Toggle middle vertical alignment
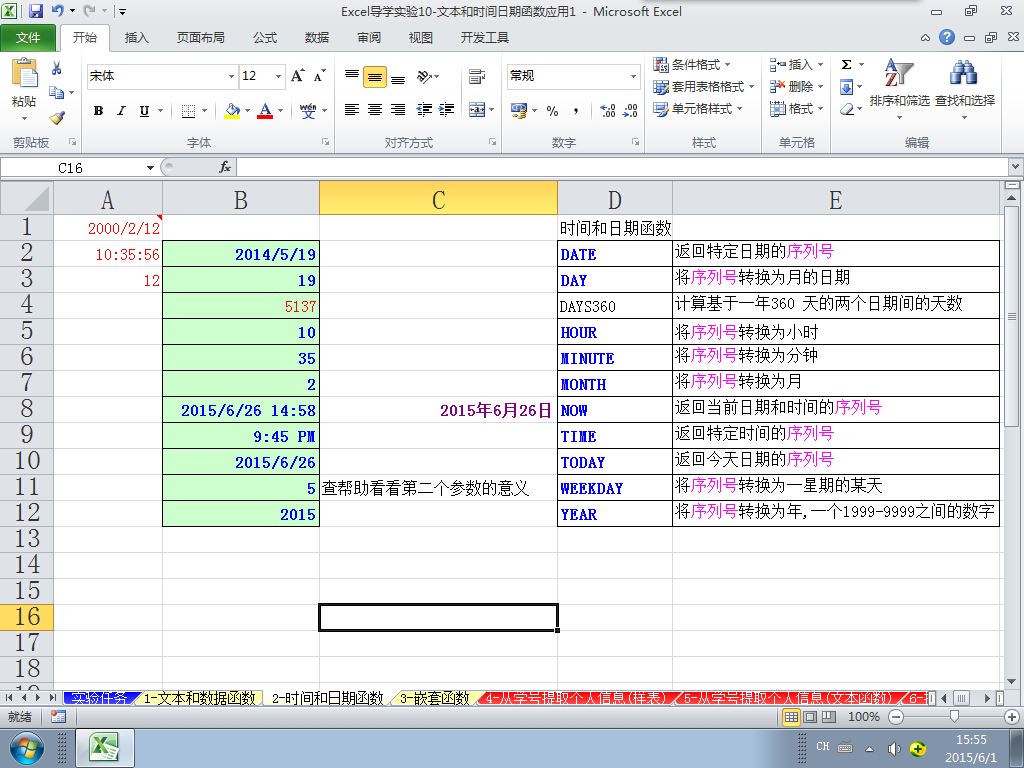The image size is (1024, 768). click(x=375, y=76)
